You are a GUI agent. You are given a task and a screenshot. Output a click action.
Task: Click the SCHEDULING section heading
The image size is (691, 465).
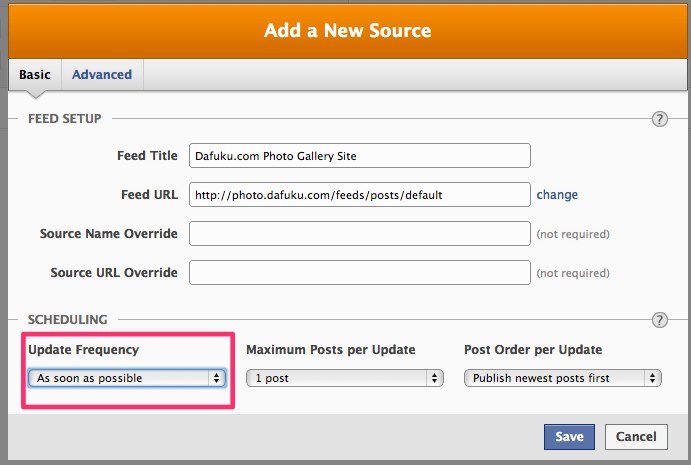pos(67,320)
